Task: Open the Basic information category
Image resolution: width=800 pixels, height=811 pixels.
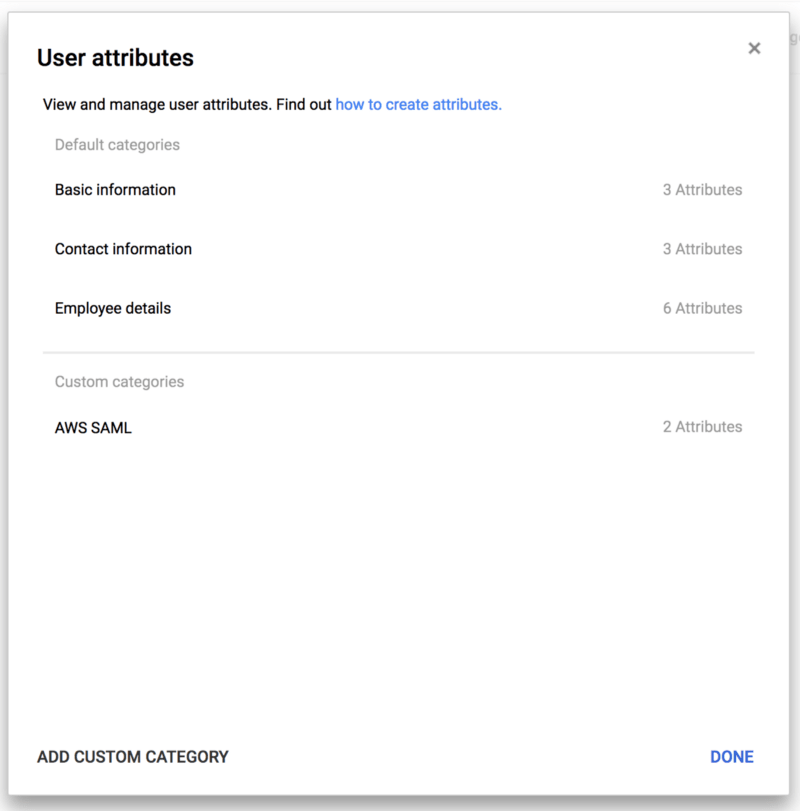Action: click(398, 190)
